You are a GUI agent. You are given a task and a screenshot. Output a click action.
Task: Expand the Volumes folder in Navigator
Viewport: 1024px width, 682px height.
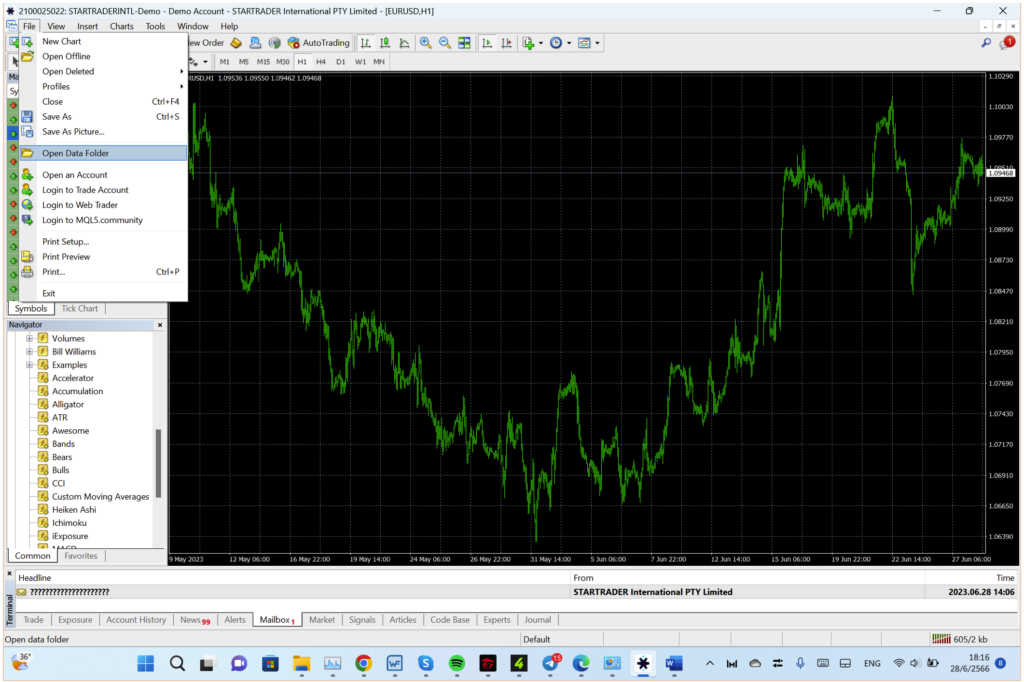[29, 338]
